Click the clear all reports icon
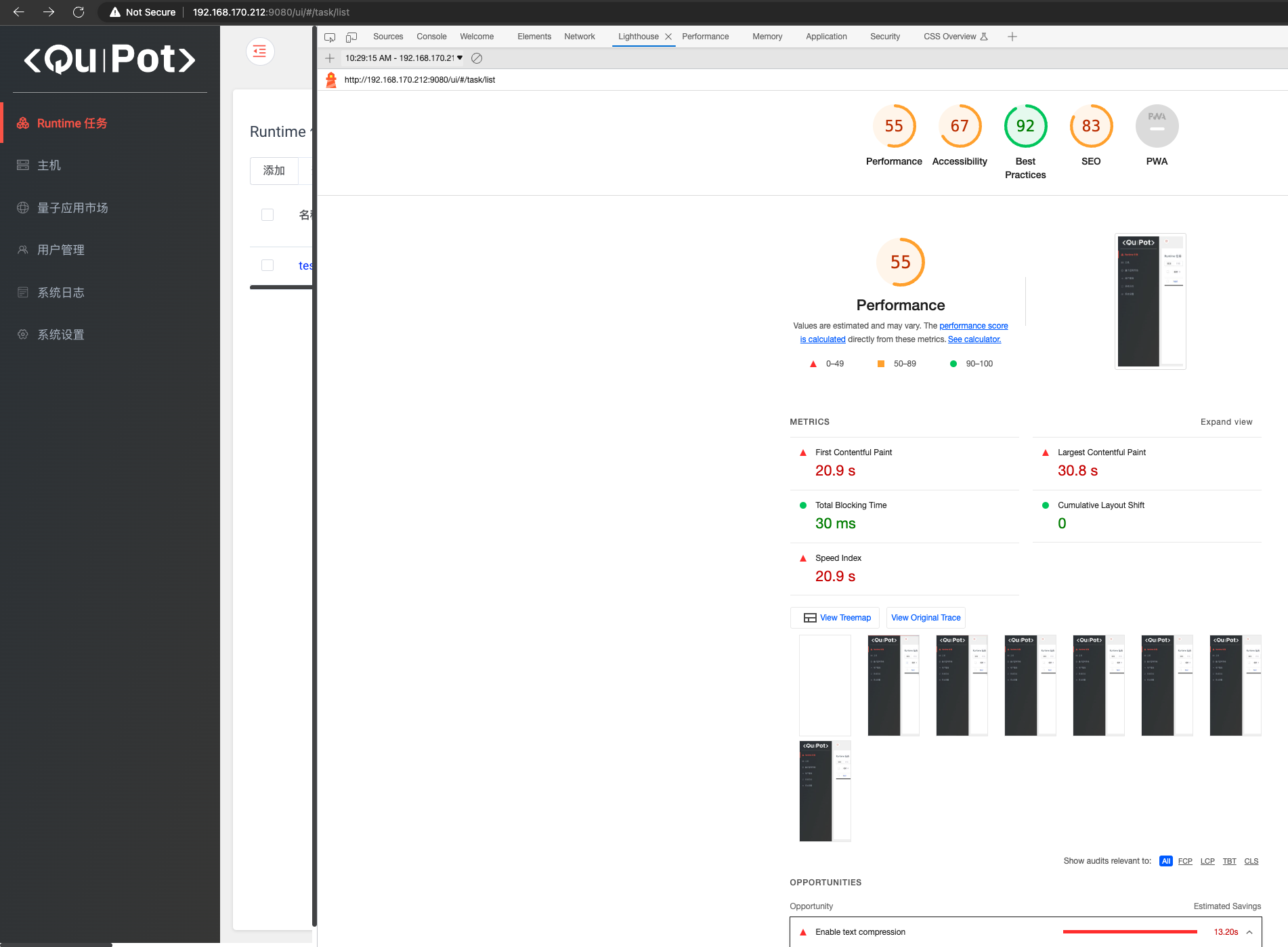Screen dimensions: 1288x947 click(x=477, y=58)
